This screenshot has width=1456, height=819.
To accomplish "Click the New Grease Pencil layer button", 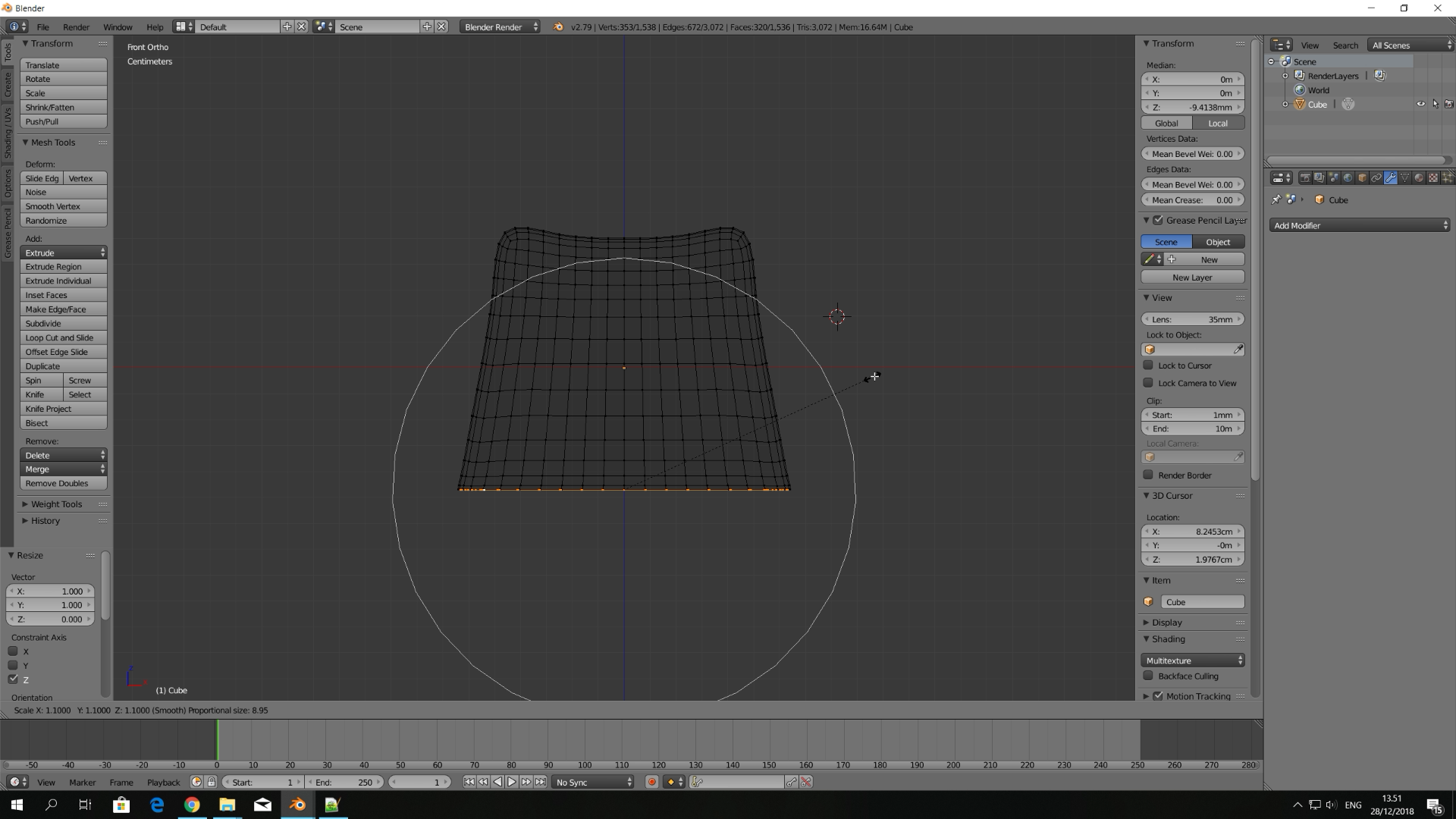I will point(1191,277).
